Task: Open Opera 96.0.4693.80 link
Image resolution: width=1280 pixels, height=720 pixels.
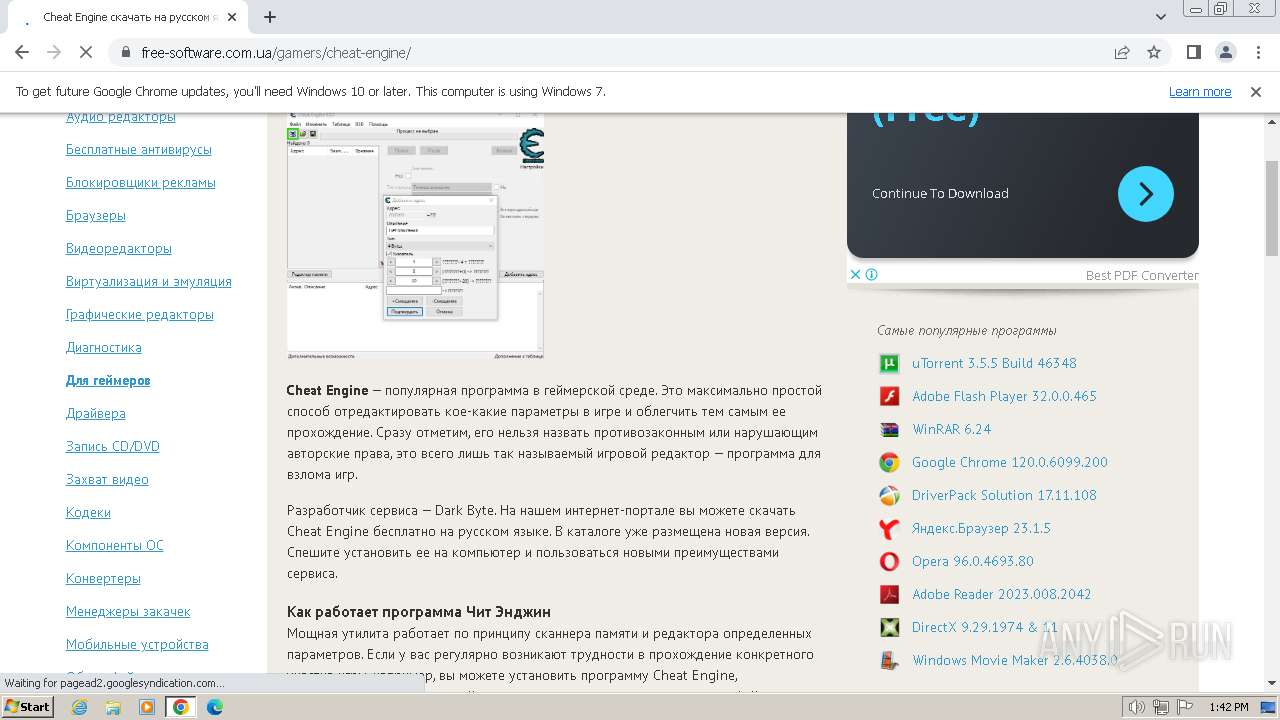Action: click(972, 561)
